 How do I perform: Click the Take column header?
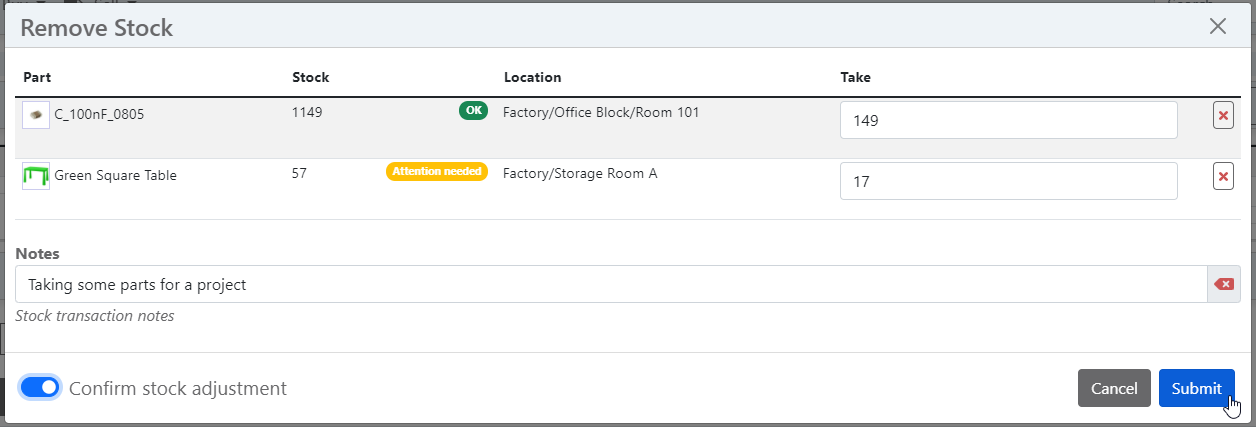(856, 78)
